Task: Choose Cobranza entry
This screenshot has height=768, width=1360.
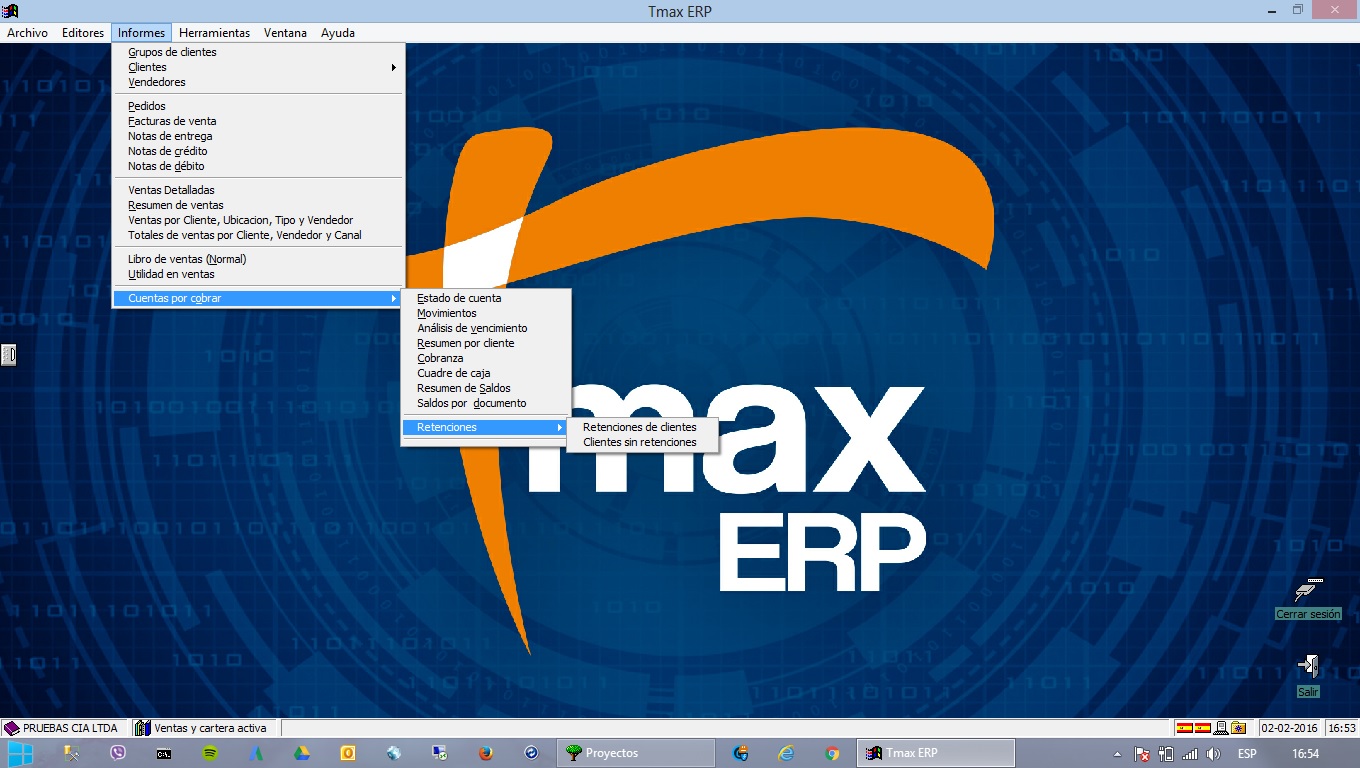Action: click(485, 358)
